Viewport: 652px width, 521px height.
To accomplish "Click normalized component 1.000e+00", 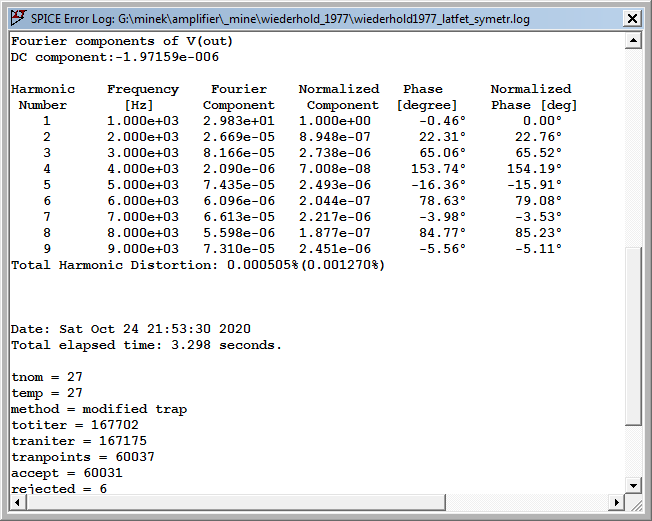I will (335, 121).
